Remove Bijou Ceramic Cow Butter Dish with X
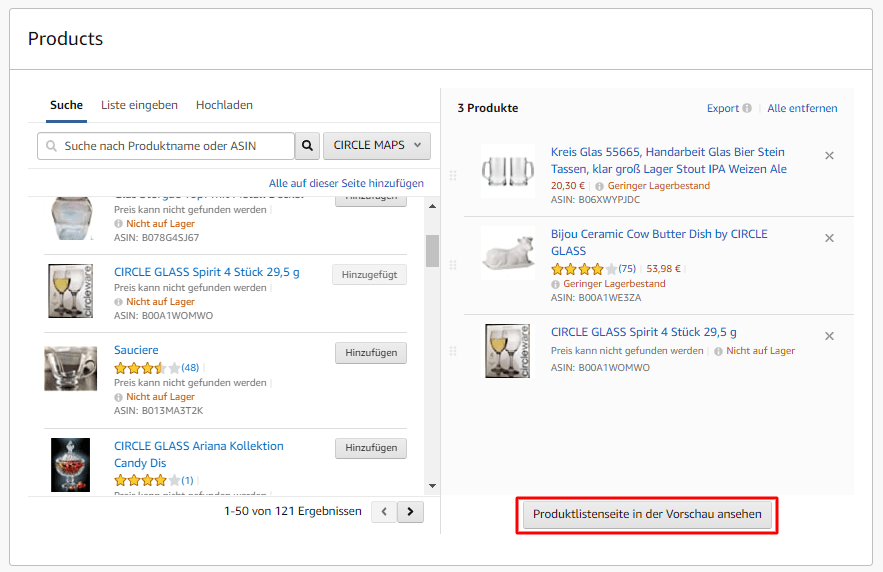The image size is (883, 572). (x=830, y=238)
